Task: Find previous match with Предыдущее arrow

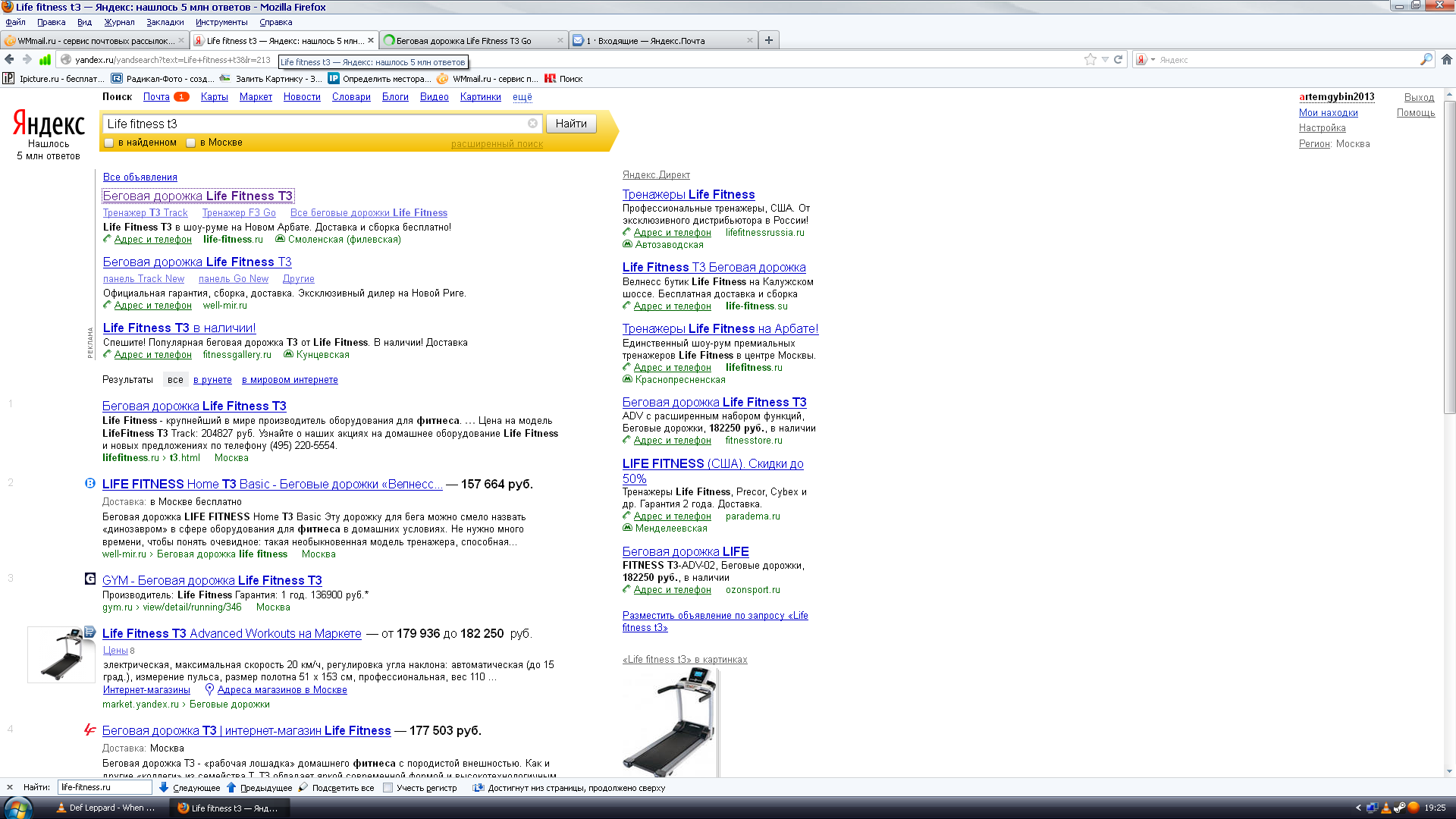Action: [x=259, y=787]
